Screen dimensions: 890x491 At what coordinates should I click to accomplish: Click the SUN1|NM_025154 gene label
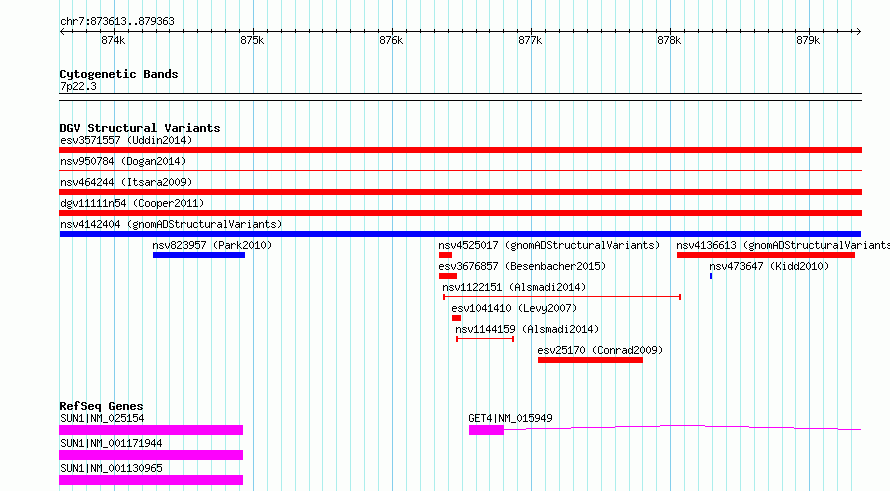click(x=102, y=418)
